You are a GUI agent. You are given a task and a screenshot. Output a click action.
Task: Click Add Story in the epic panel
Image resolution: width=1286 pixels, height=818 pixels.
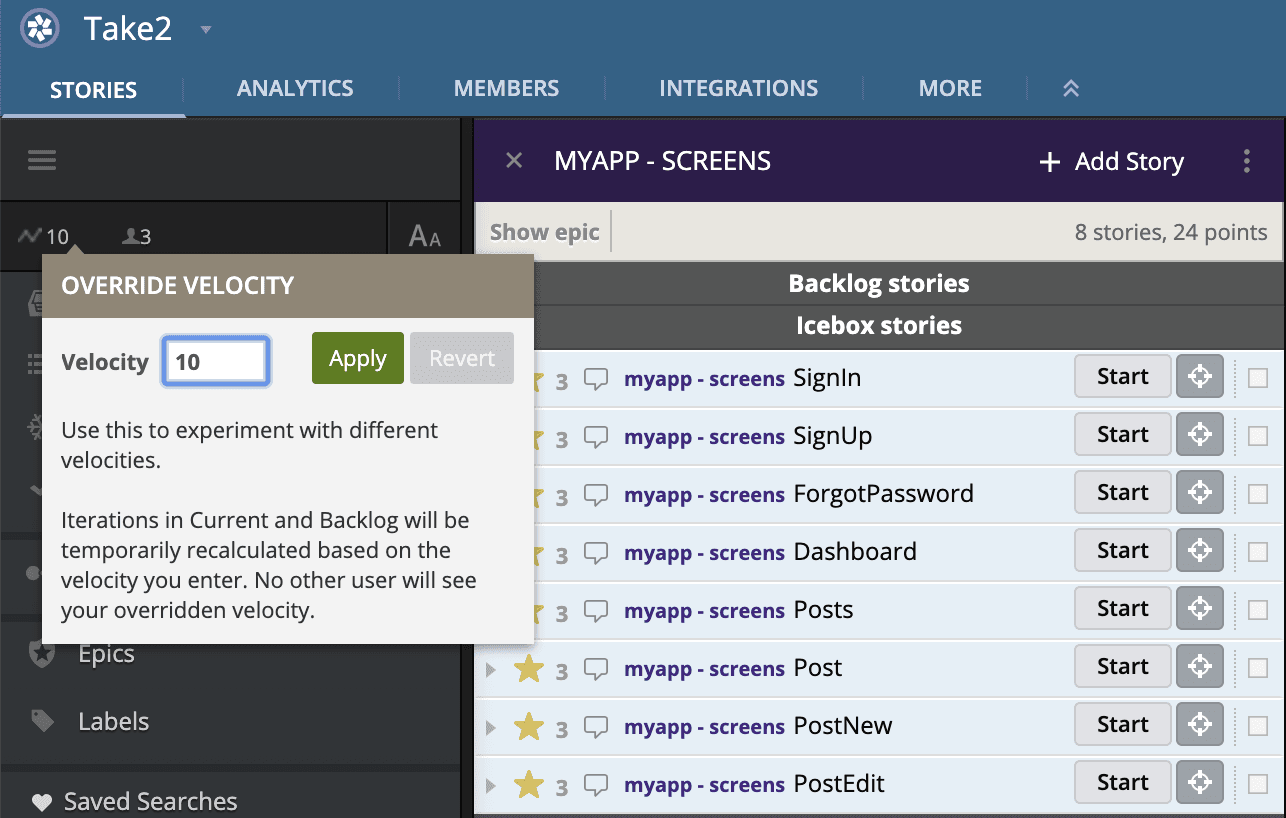pos(1111,162)
